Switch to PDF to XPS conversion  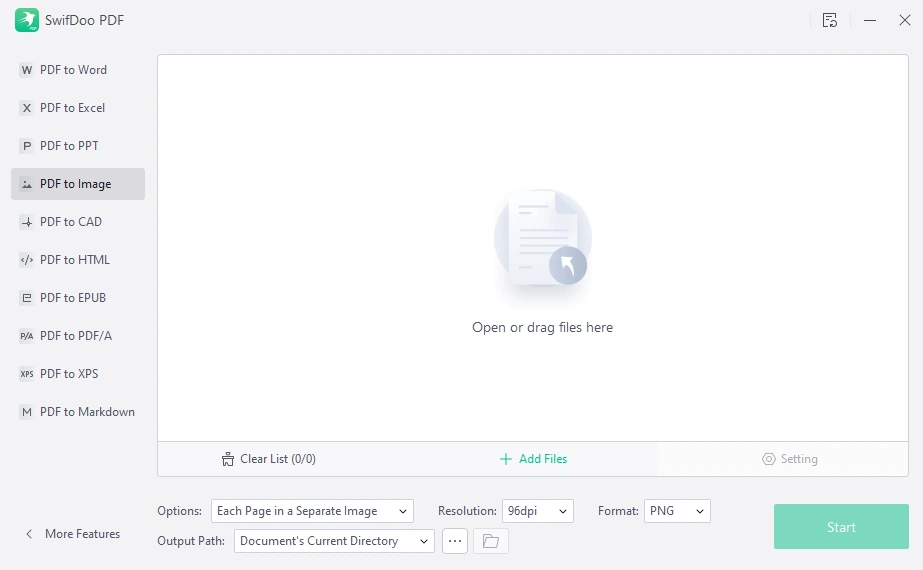[x=78, y=374]
